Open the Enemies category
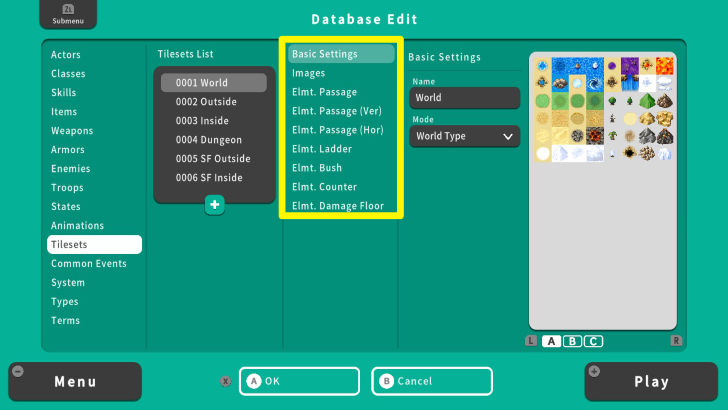The width and height of the screenshot is (728, 410). coord(71,169)
